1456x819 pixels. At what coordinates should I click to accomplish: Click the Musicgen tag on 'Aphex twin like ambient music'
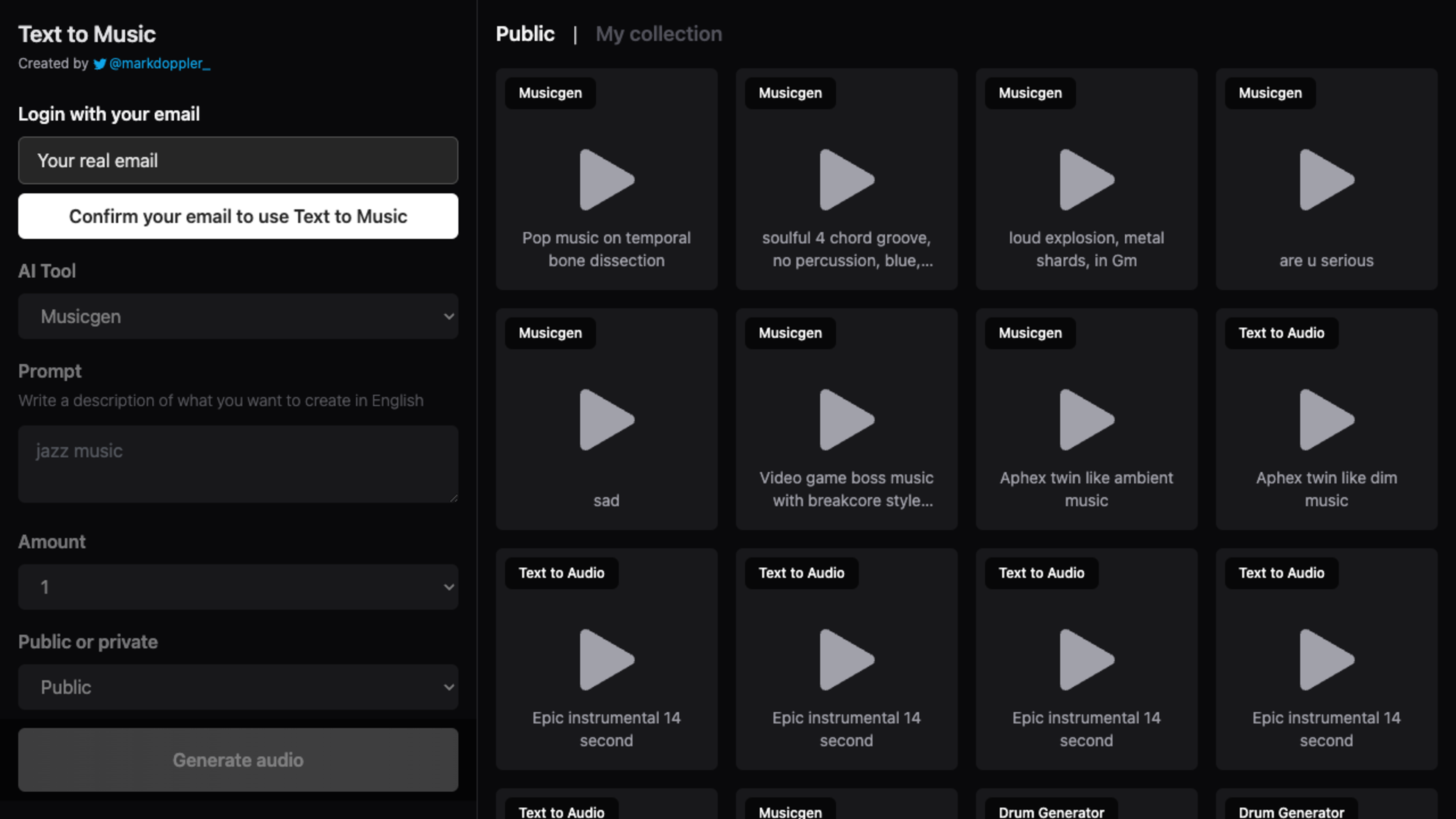[1030, 333]
